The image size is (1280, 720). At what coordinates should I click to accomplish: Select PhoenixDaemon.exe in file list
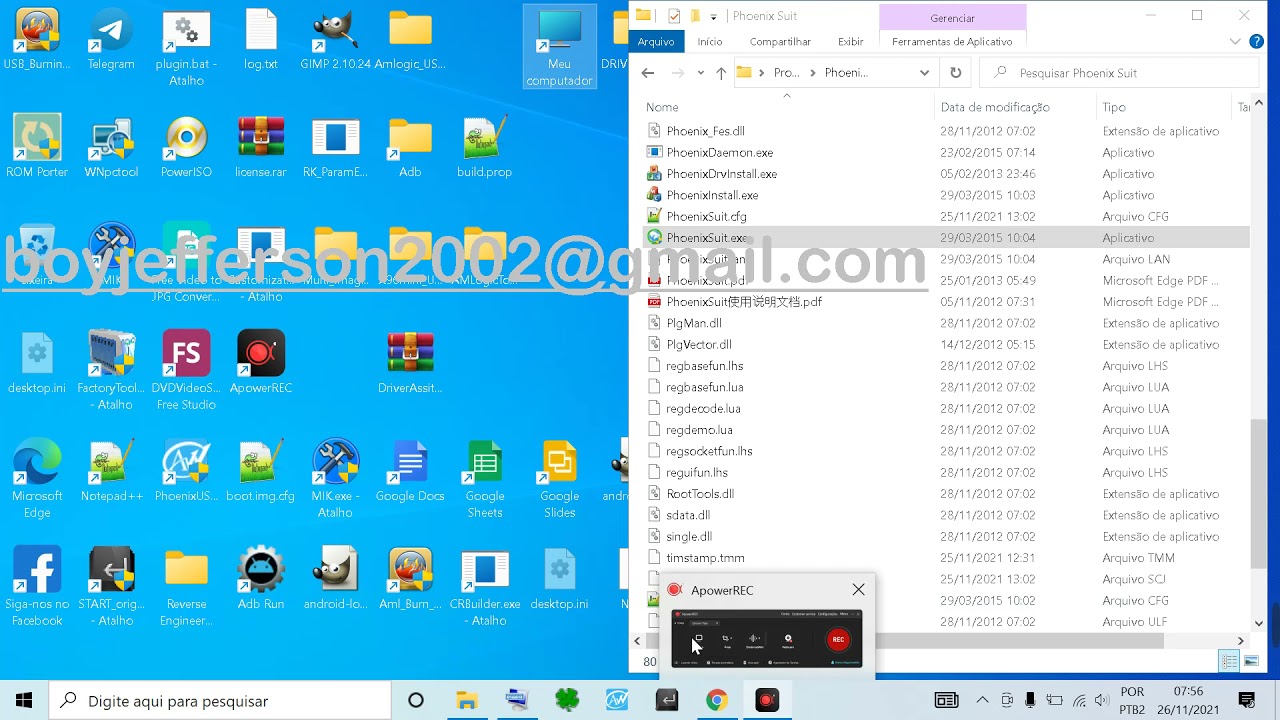coord(719,152)
